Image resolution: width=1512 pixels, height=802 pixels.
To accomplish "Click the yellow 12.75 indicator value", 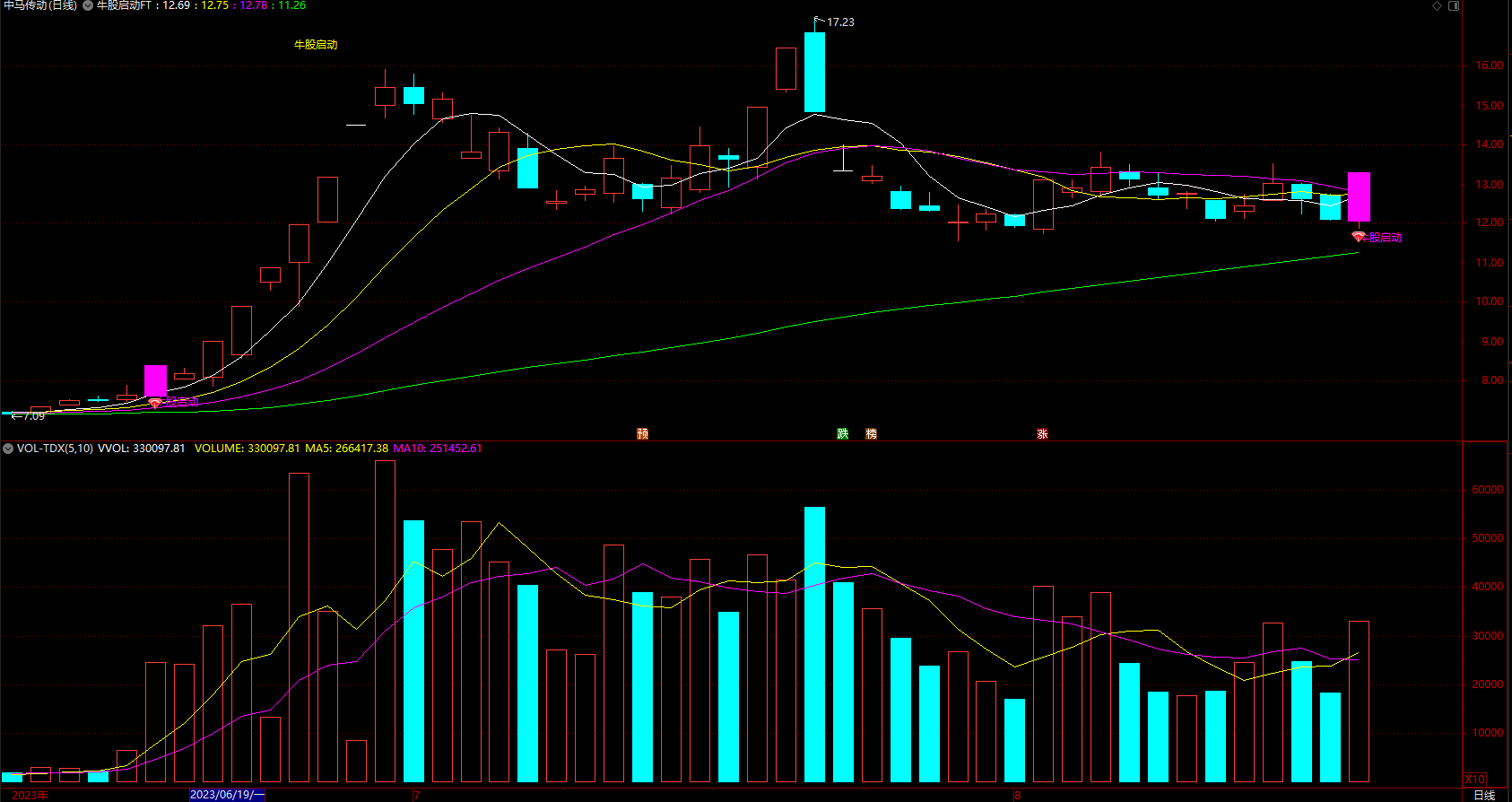I will 214,5.
